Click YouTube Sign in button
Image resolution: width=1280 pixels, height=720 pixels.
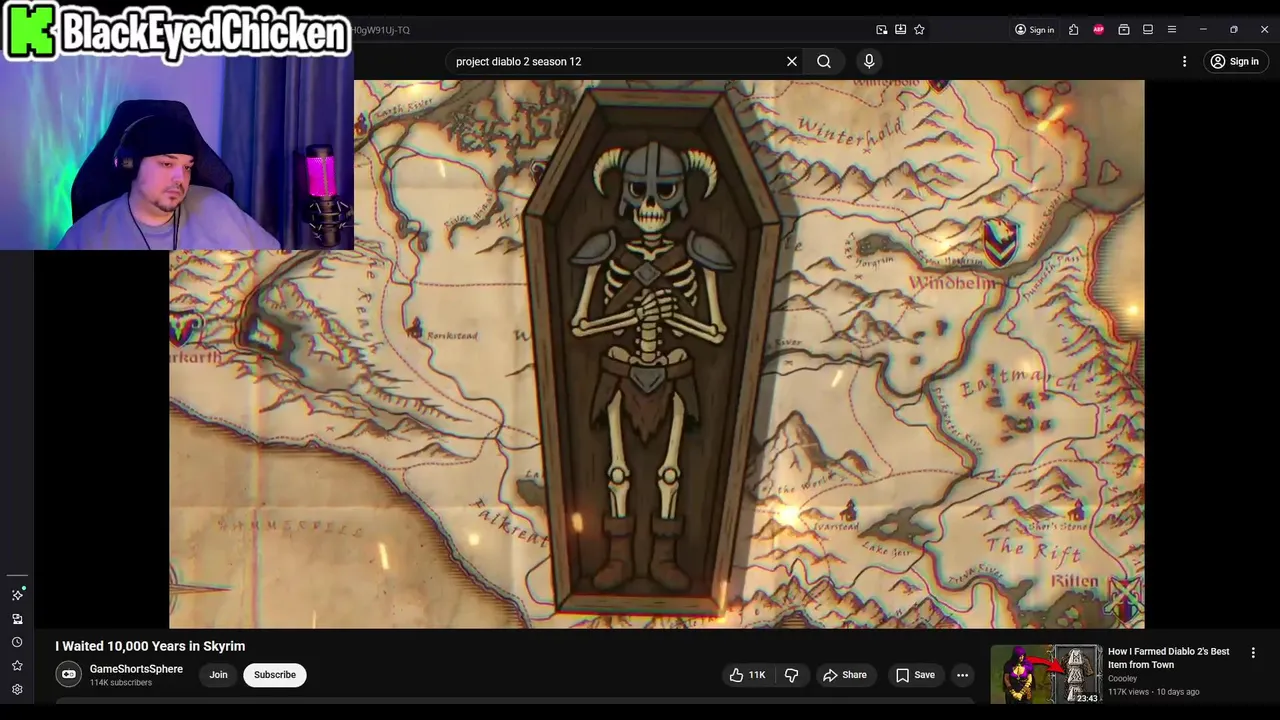[1235, 61]
